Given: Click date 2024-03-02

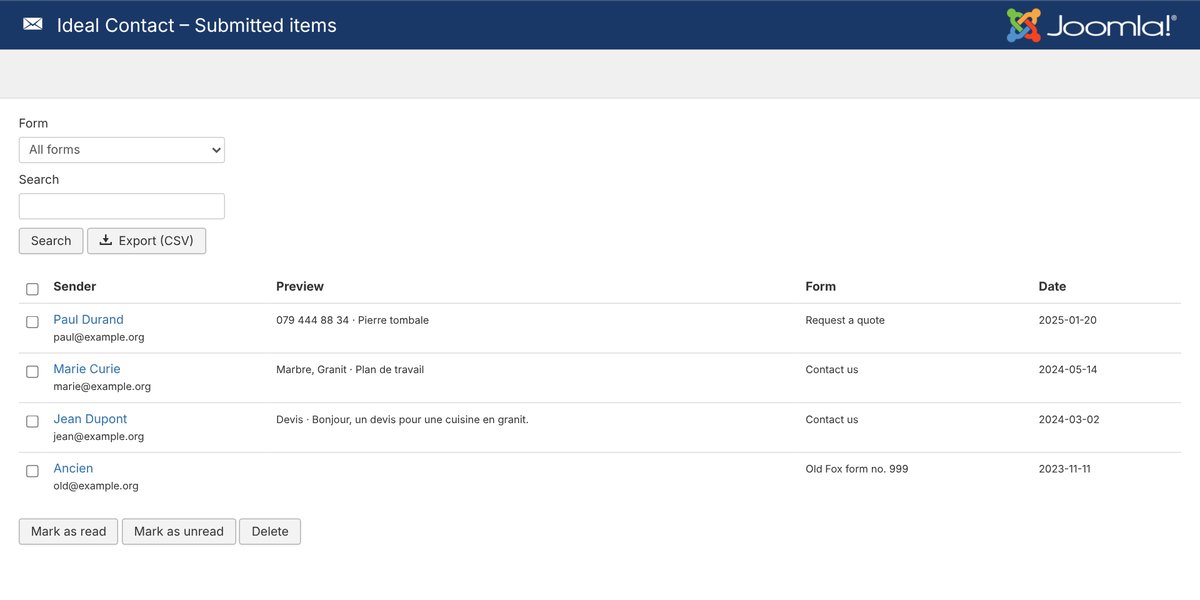Looking at the screenshot, I should point(1069,419).
